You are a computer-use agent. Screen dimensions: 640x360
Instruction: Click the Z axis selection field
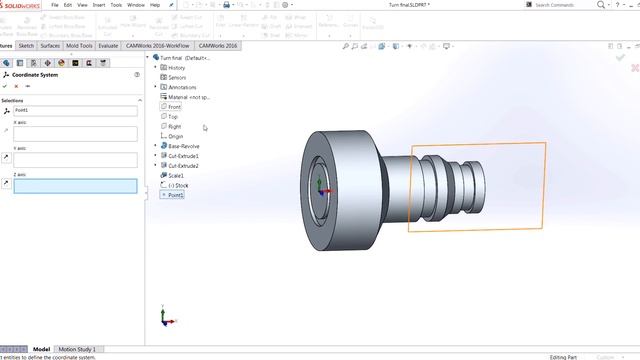76,186
